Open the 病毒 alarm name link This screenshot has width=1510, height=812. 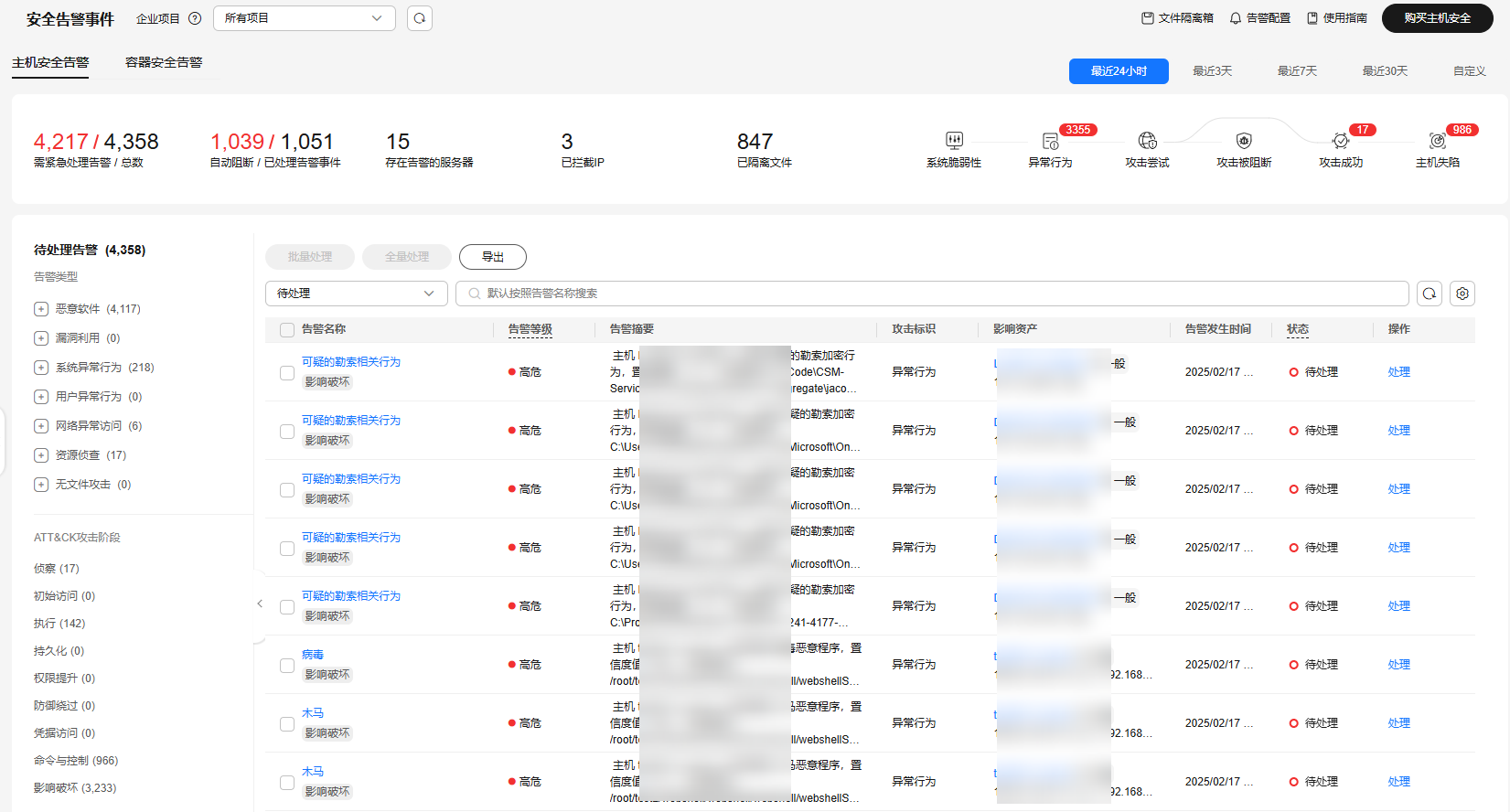pos(313,655)
